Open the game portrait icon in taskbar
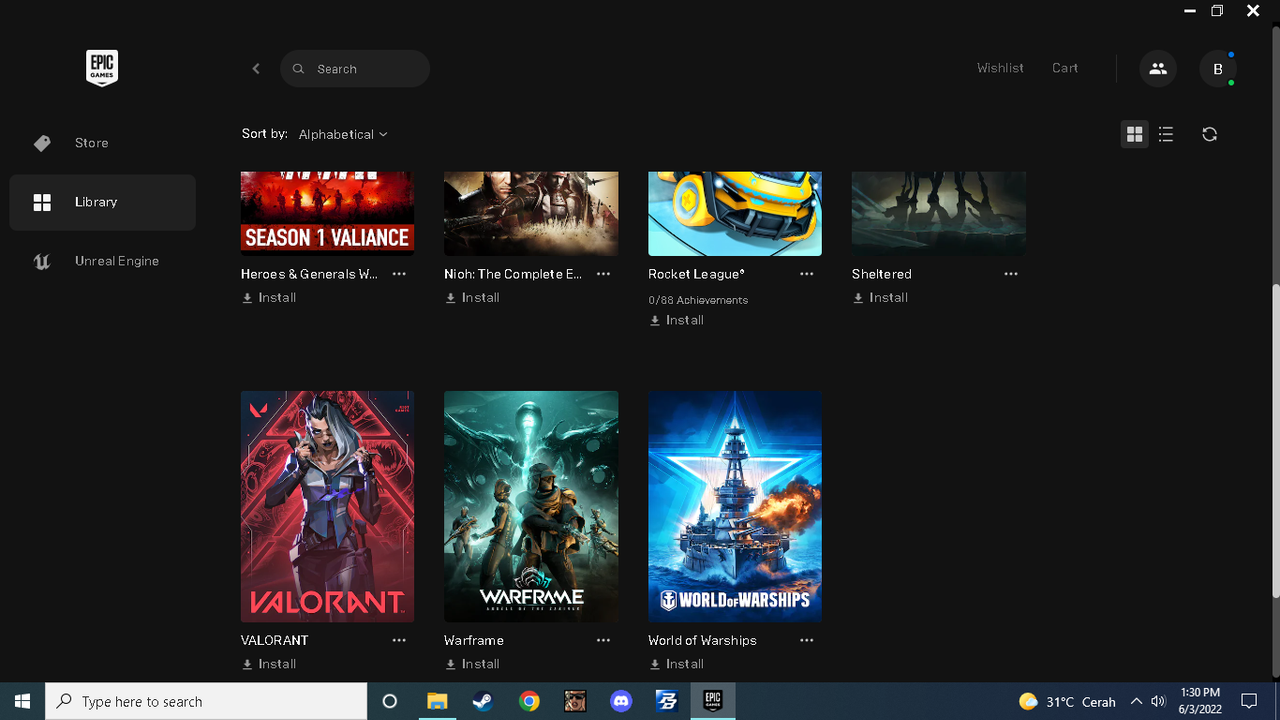 (575, 701)
